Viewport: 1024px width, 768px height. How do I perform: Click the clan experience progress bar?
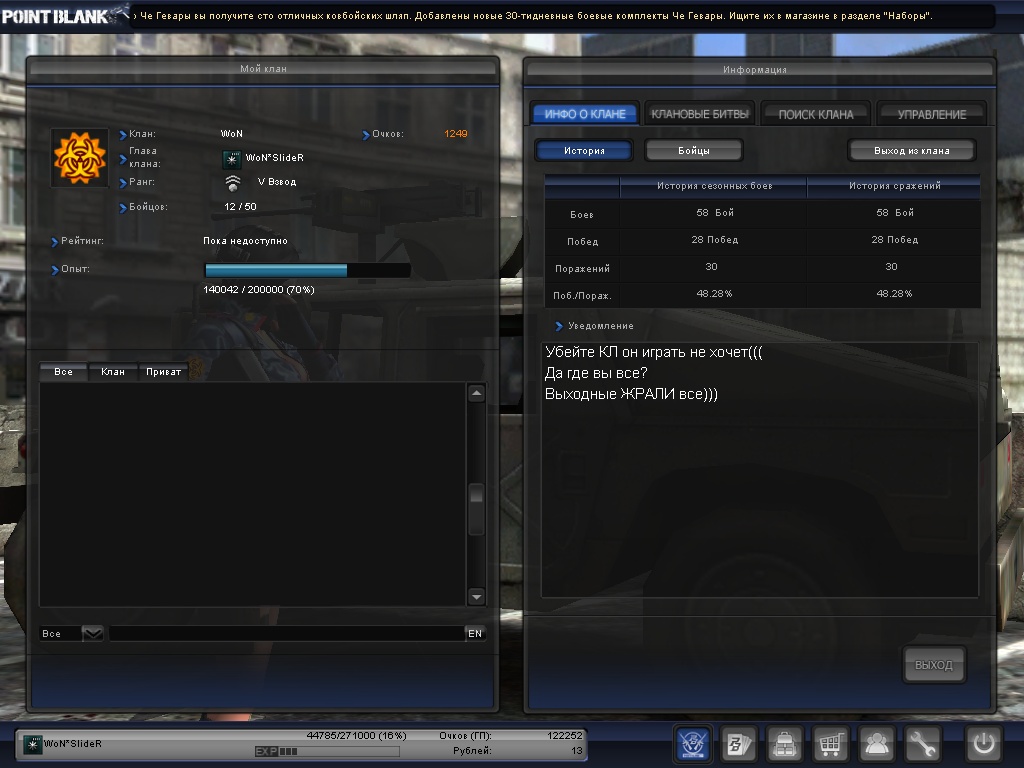click(x=307, y=270)
